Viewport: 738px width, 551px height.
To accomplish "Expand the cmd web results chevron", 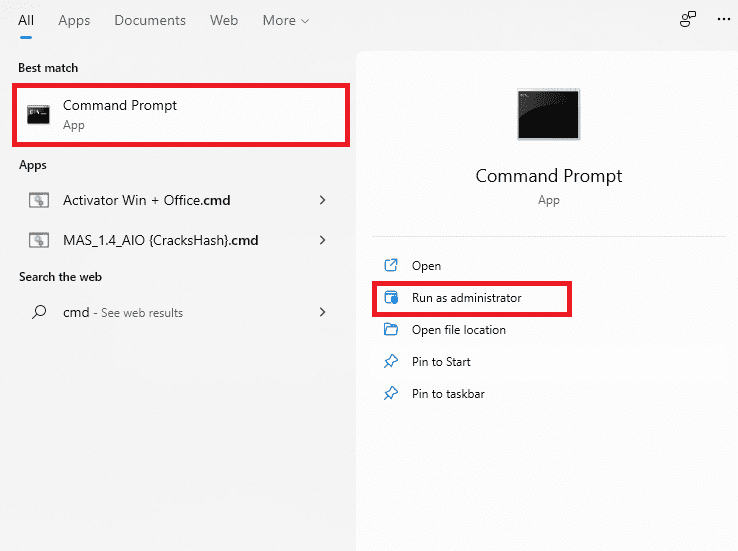I will (x=322, y=312).
